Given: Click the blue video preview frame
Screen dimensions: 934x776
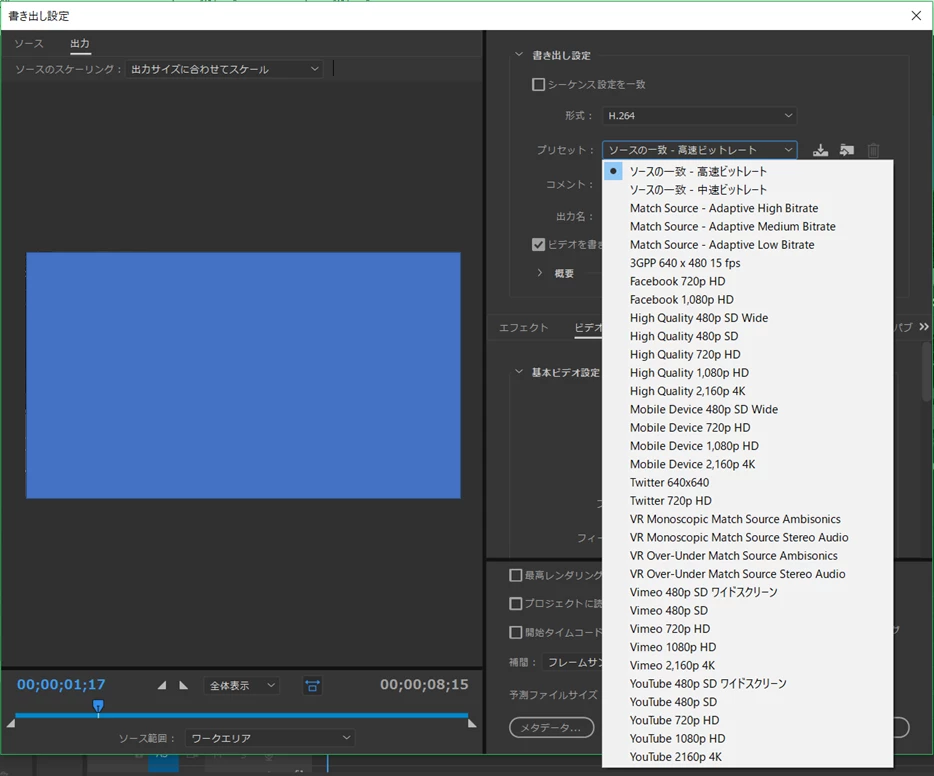Looking at the screenshot, I should [243, 375].
